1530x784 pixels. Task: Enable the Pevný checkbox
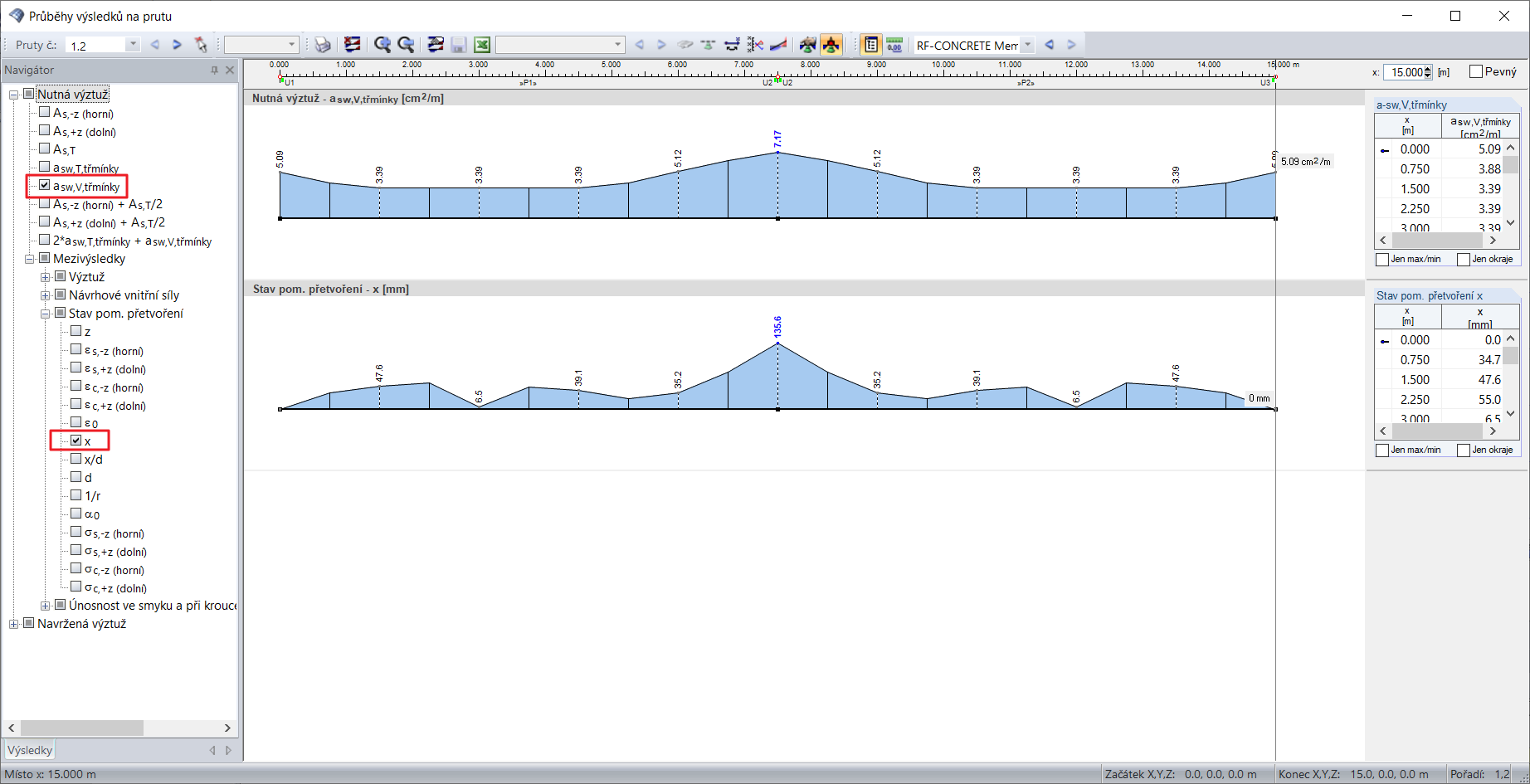tap(1476, 71)
